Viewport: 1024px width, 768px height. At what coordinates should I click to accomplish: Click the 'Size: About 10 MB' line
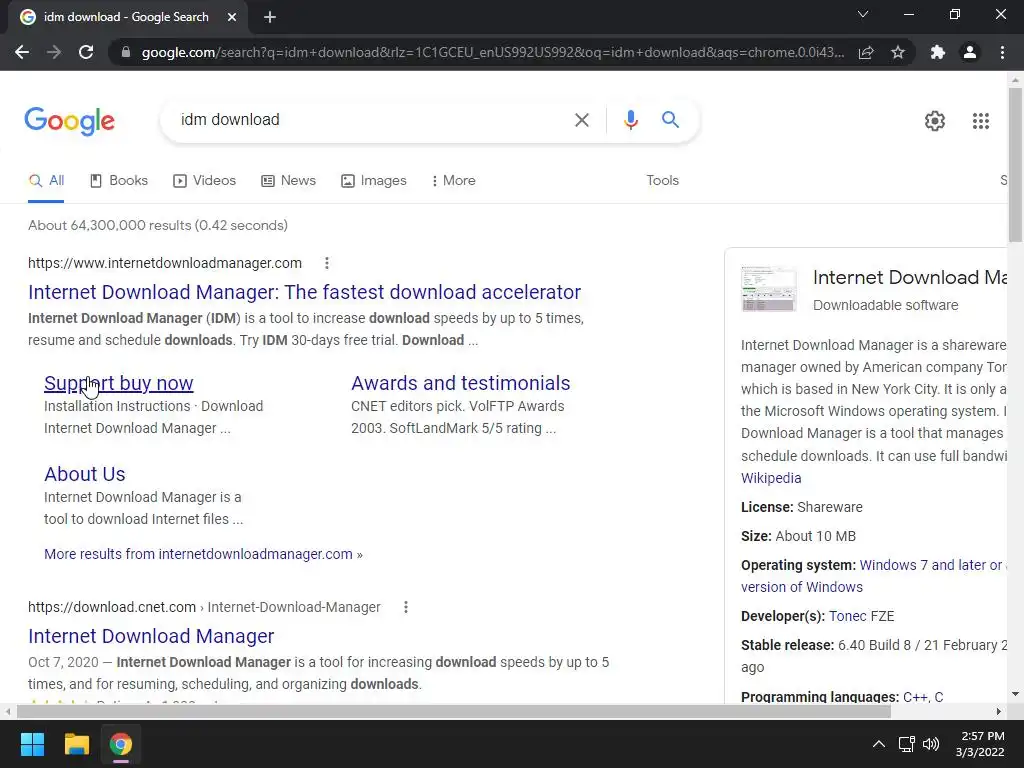798,536
